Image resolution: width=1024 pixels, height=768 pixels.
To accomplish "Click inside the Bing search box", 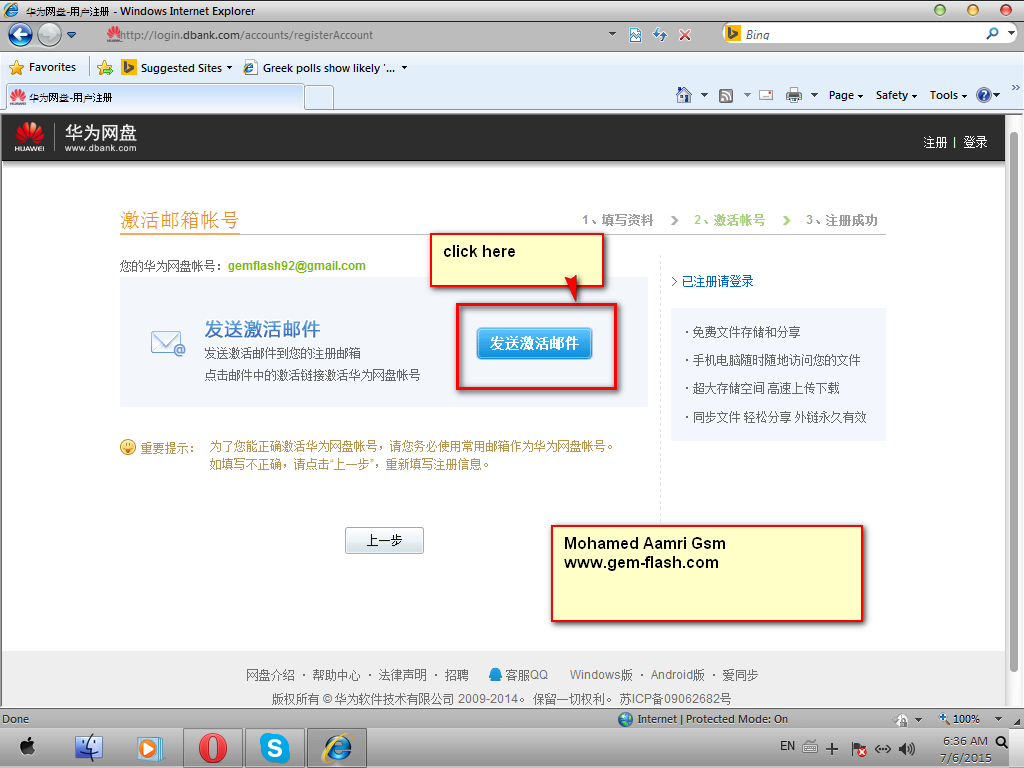I will tap(862, 34).
